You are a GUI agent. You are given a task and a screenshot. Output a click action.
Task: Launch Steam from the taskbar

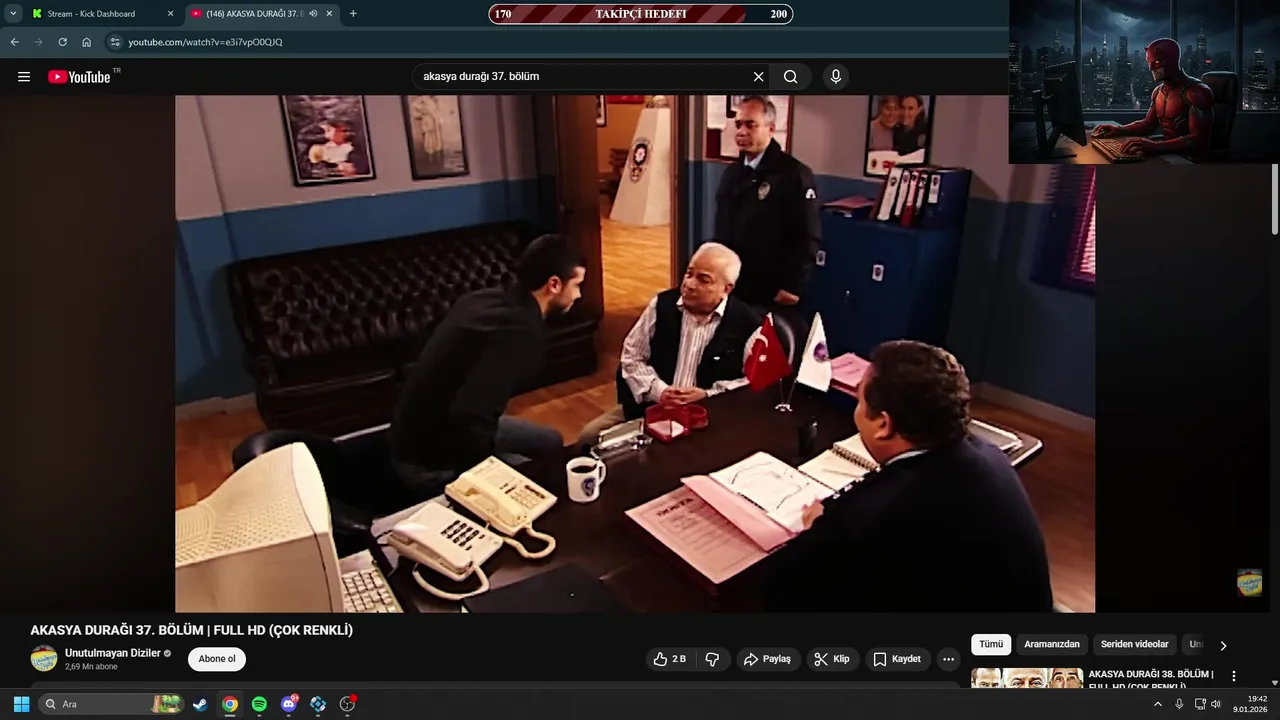200,704
